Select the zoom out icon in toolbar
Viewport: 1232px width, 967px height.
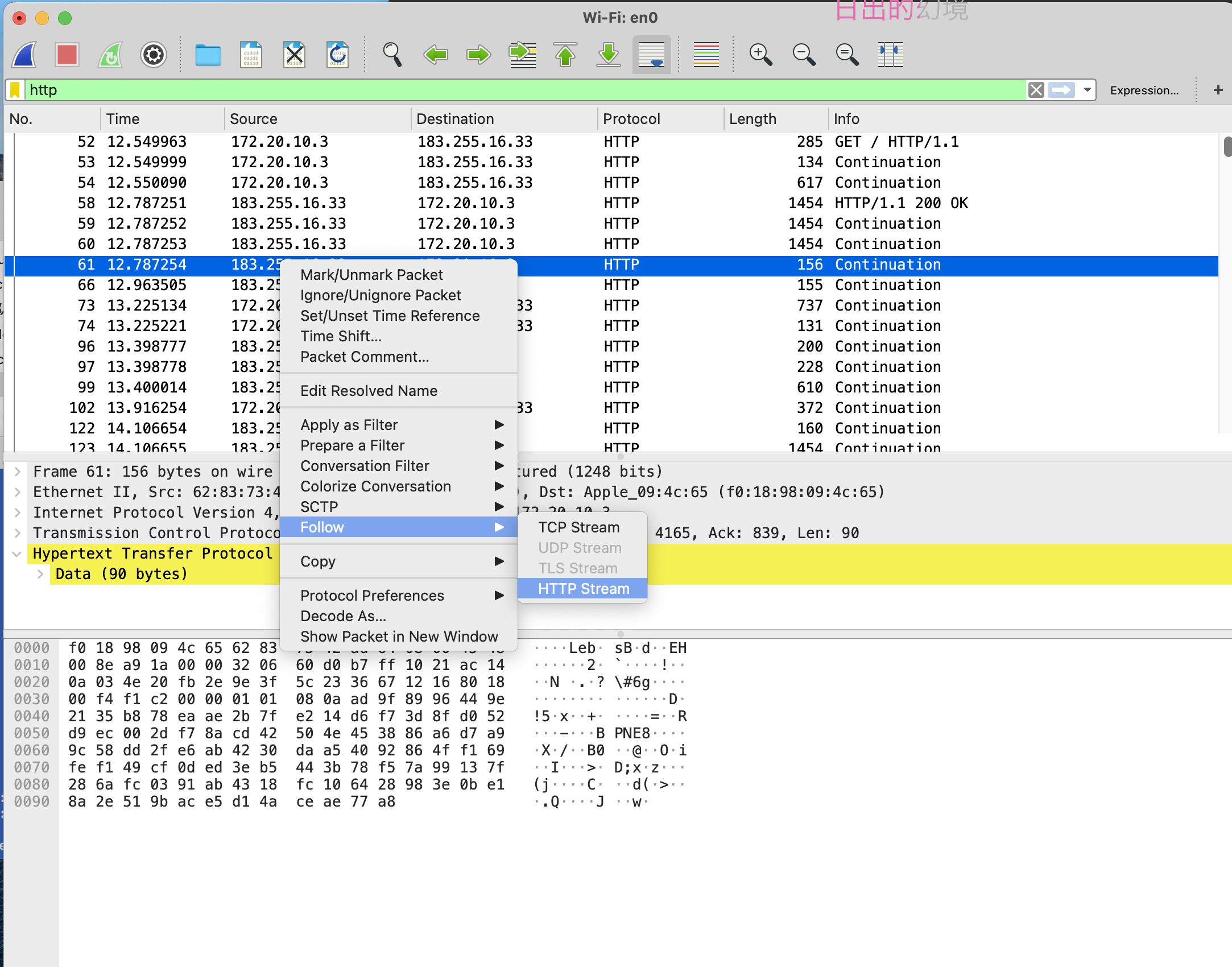click(x=804, y=54)
